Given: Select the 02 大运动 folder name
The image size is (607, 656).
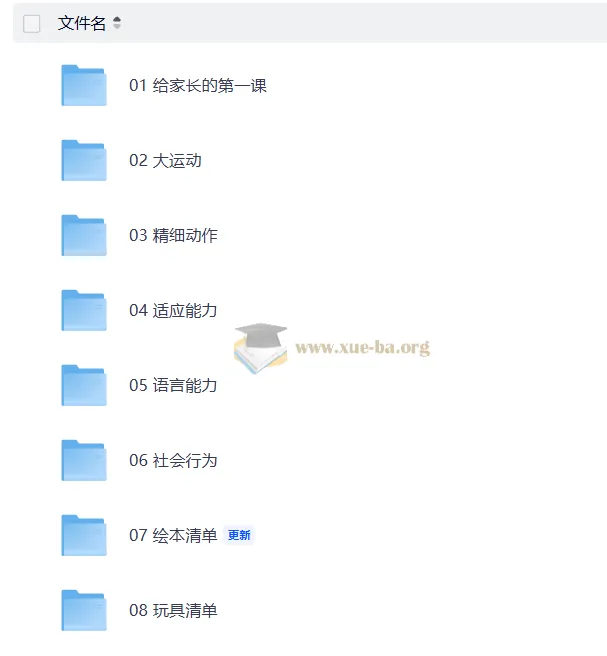Looking at the screenshot, I should [165, 160].
